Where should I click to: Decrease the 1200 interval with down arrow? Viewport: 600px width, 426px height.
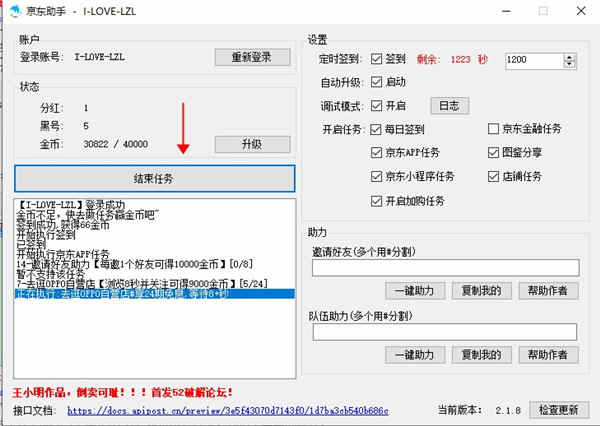click(x=570, y=64)
